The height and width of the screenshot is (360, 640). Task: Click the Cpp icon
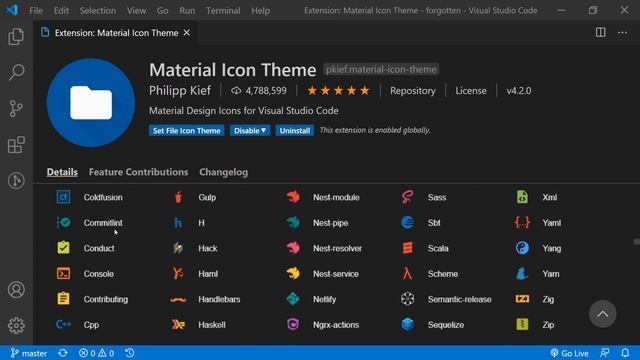pyautogui.click(x=63, y=324)
